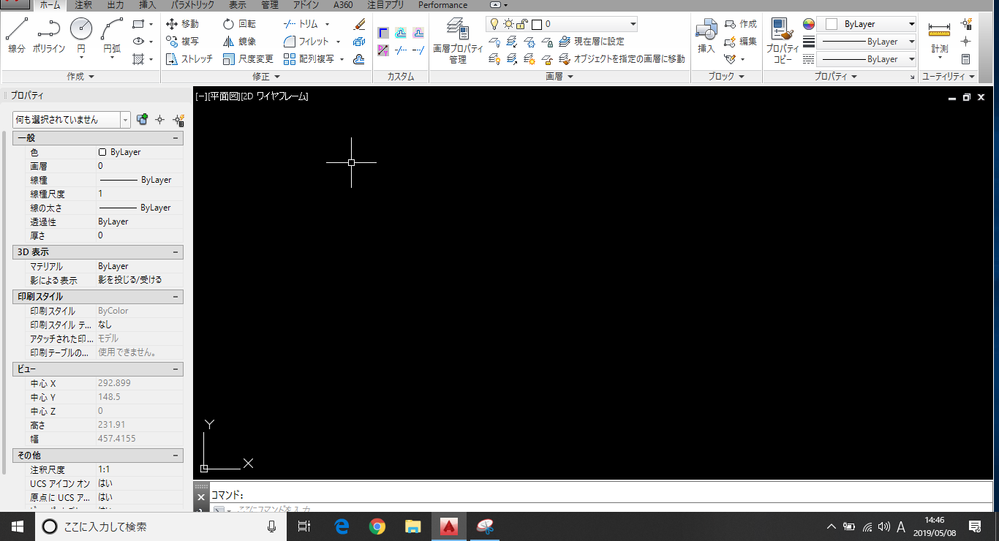Screen dimensions: 999x541
Task: Switch to the 出力 ribbon tab
Action: coord(115,5)
